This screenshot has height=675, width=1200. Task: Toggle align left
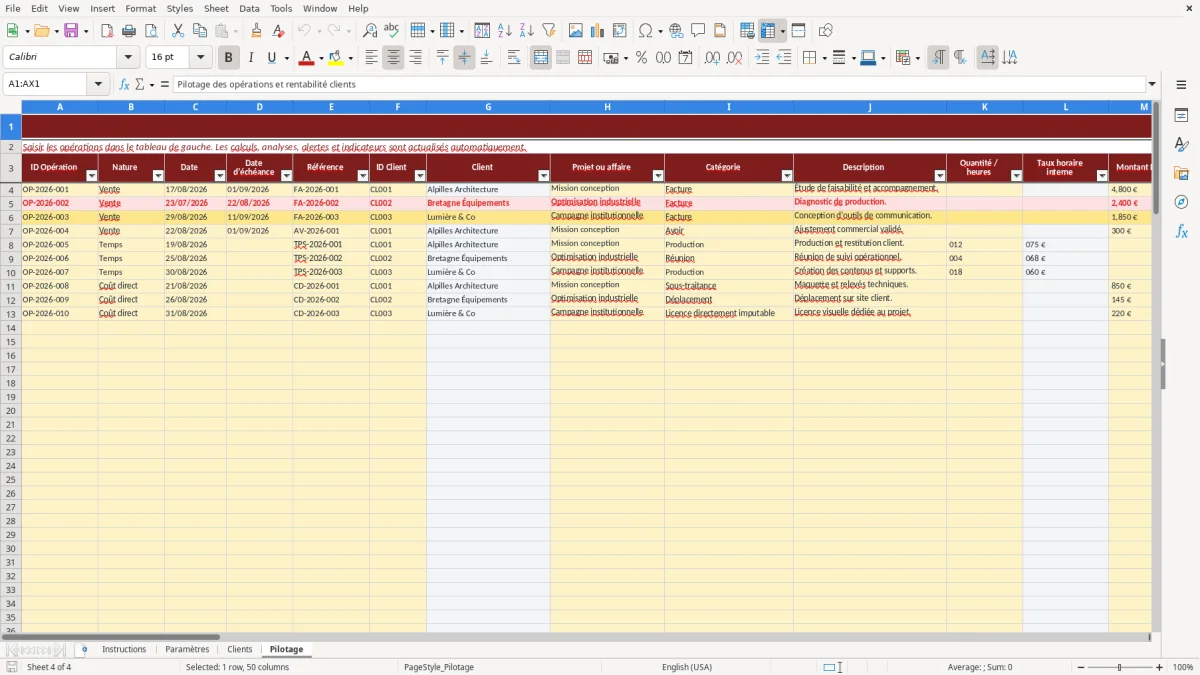pos(371,58)
